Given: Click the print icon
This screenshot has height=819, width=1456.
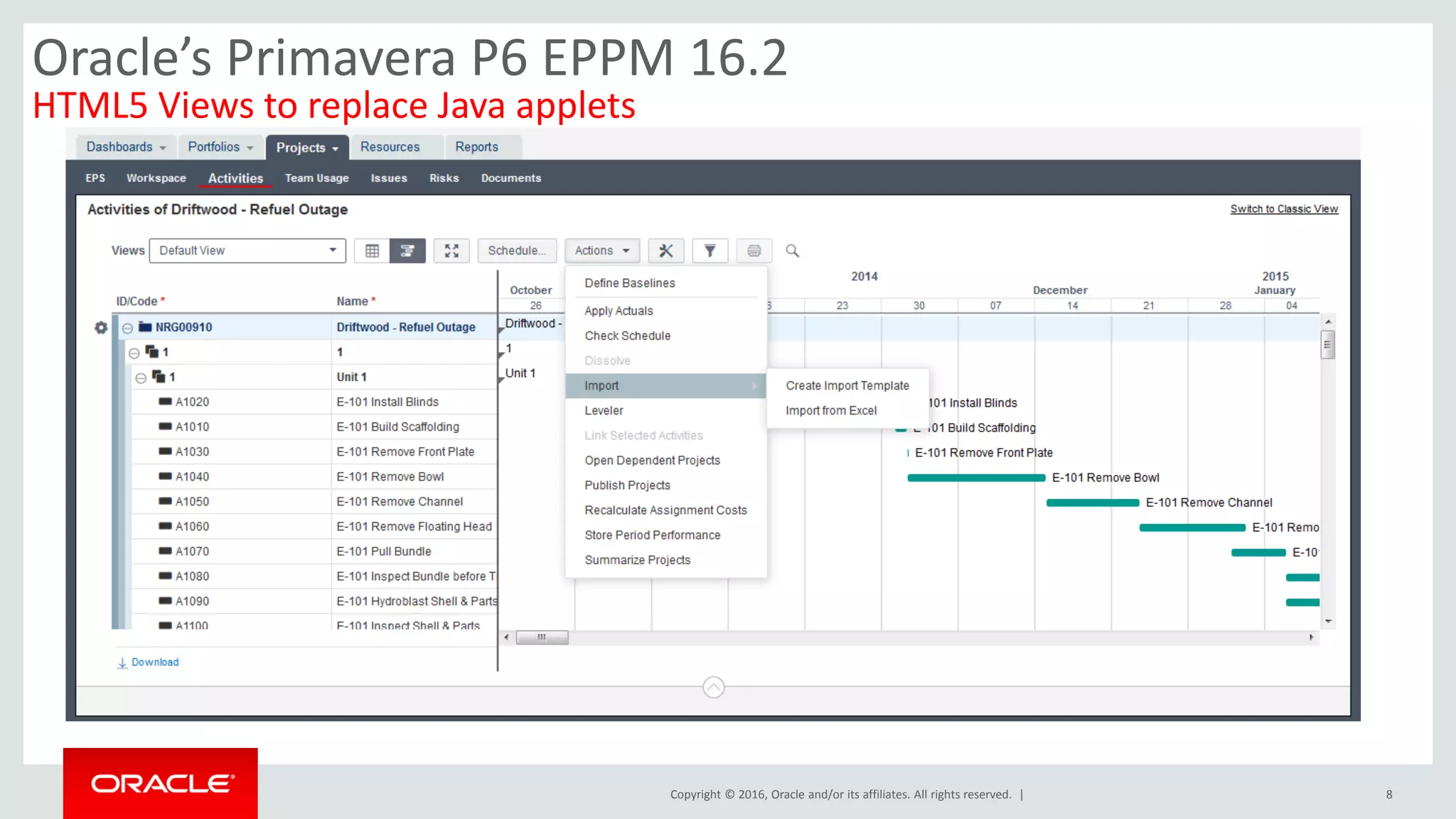Looking at the screenshot, I should coord(754,250).
